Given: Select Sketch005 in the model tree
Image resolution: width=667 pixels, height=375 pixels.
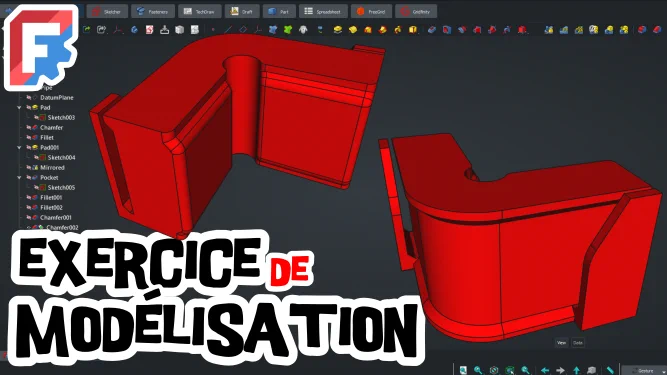Looking at the screenshot, I should coord(61,188).
